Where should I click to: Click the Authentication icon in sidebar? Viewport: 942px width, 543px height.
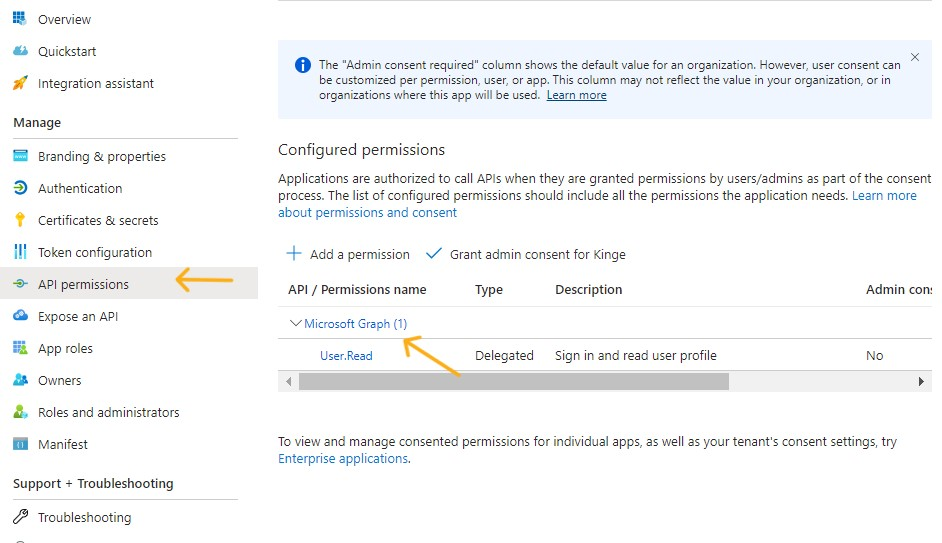(19, 188)
